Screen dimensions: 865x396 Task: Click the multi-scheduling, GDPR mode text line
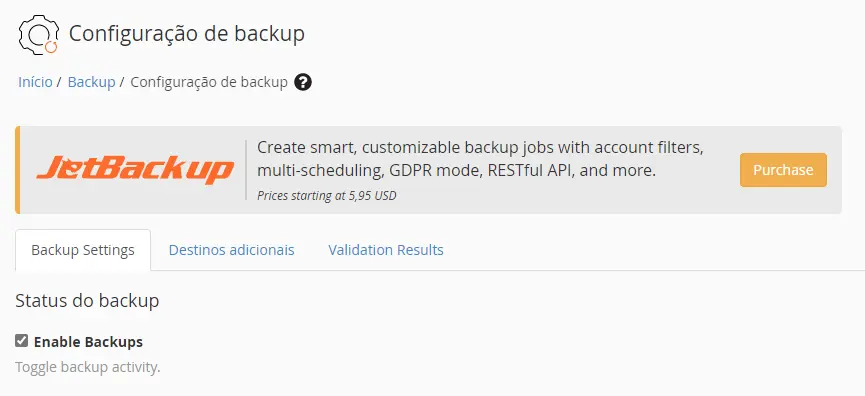click(457, 171)
